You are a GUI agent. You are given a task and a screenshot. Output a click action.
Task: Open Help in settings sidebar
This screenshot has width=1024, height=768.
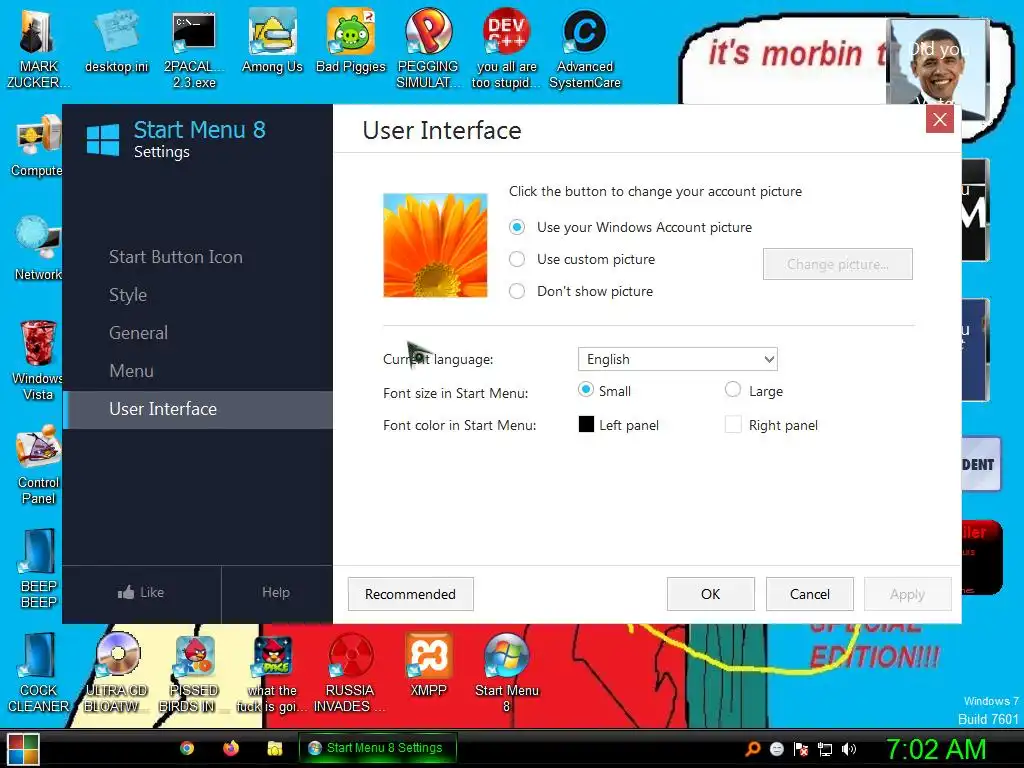click(x=276, y=592)
